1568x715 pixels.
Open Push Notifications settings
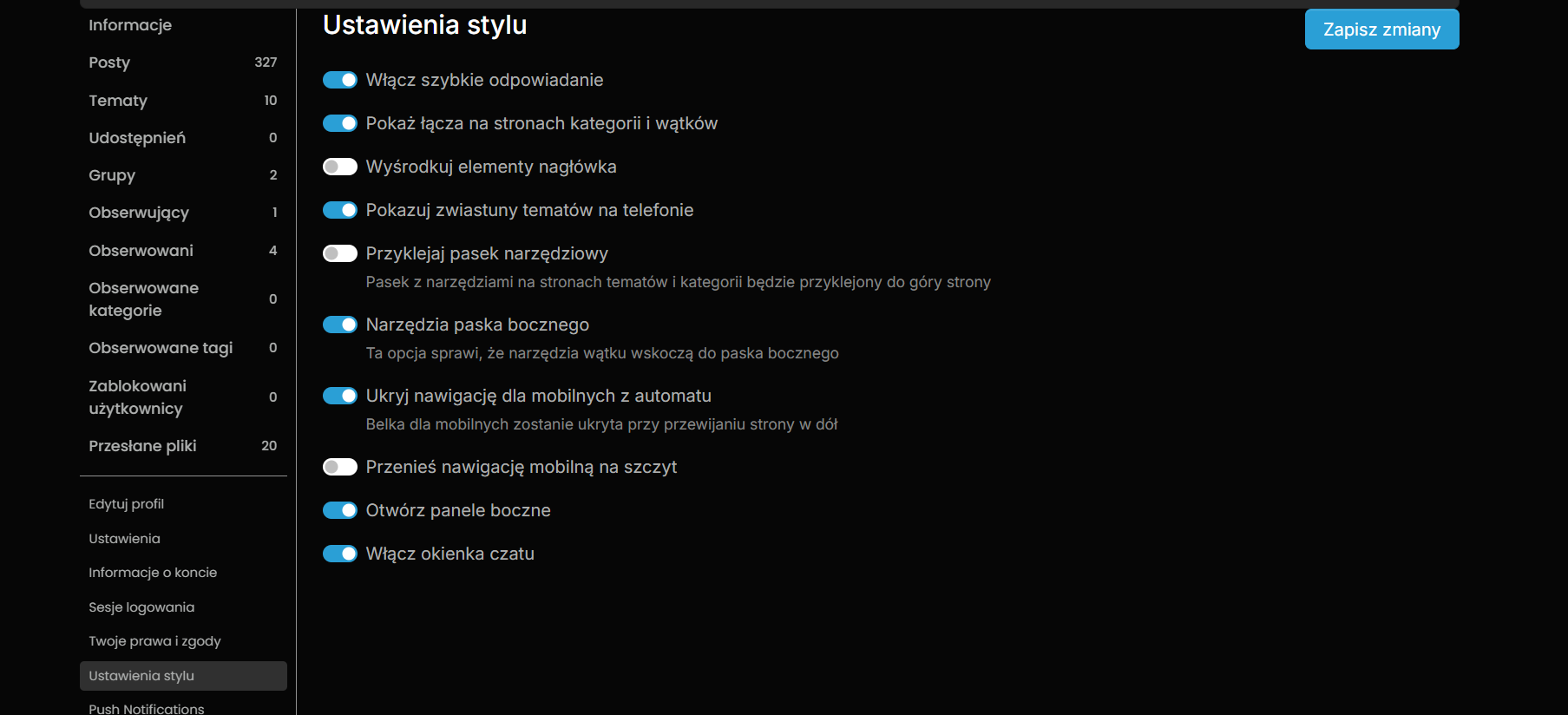(147, 708)
